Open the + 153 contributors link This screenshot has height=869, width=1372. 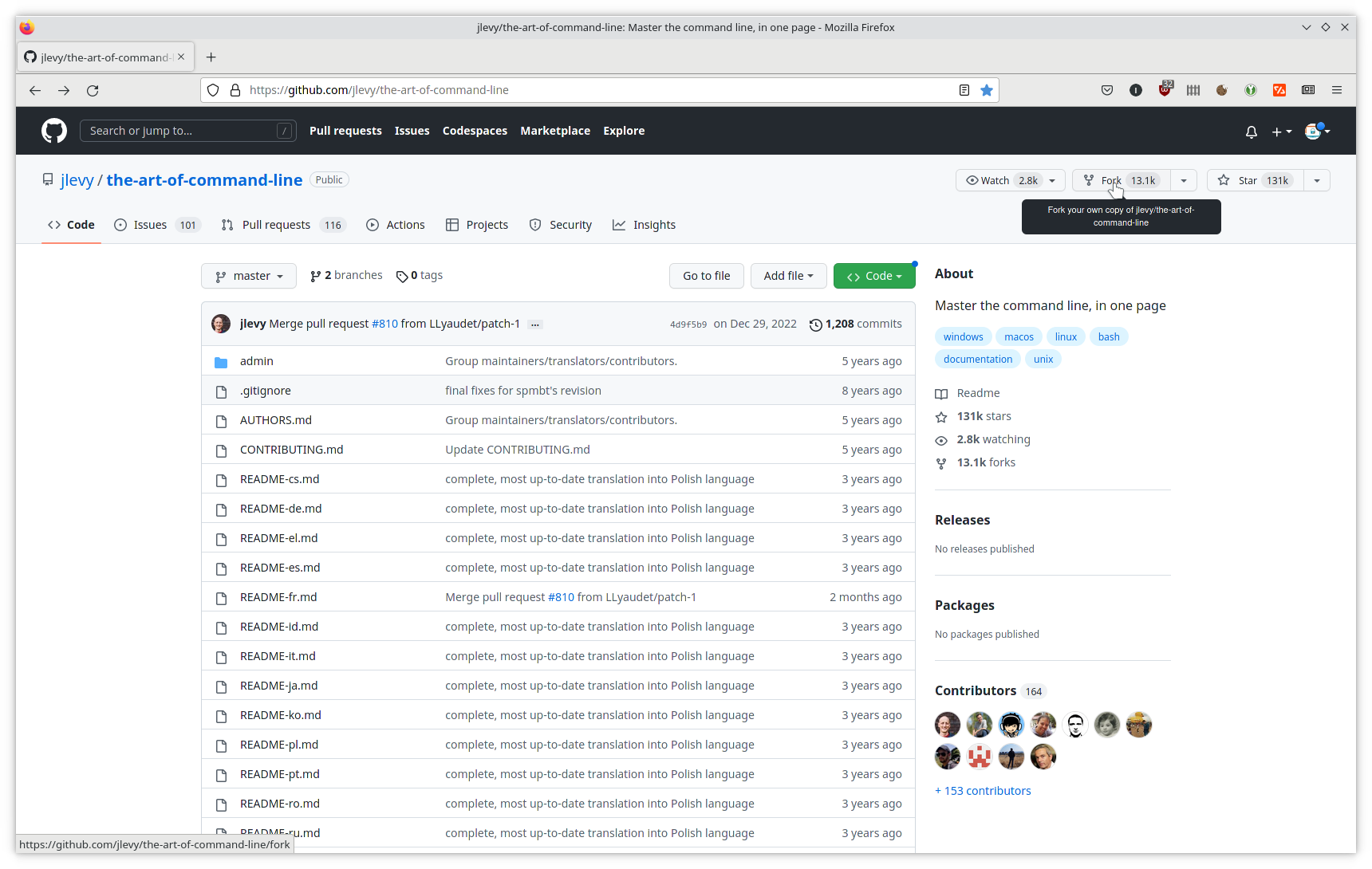point(983,791)
